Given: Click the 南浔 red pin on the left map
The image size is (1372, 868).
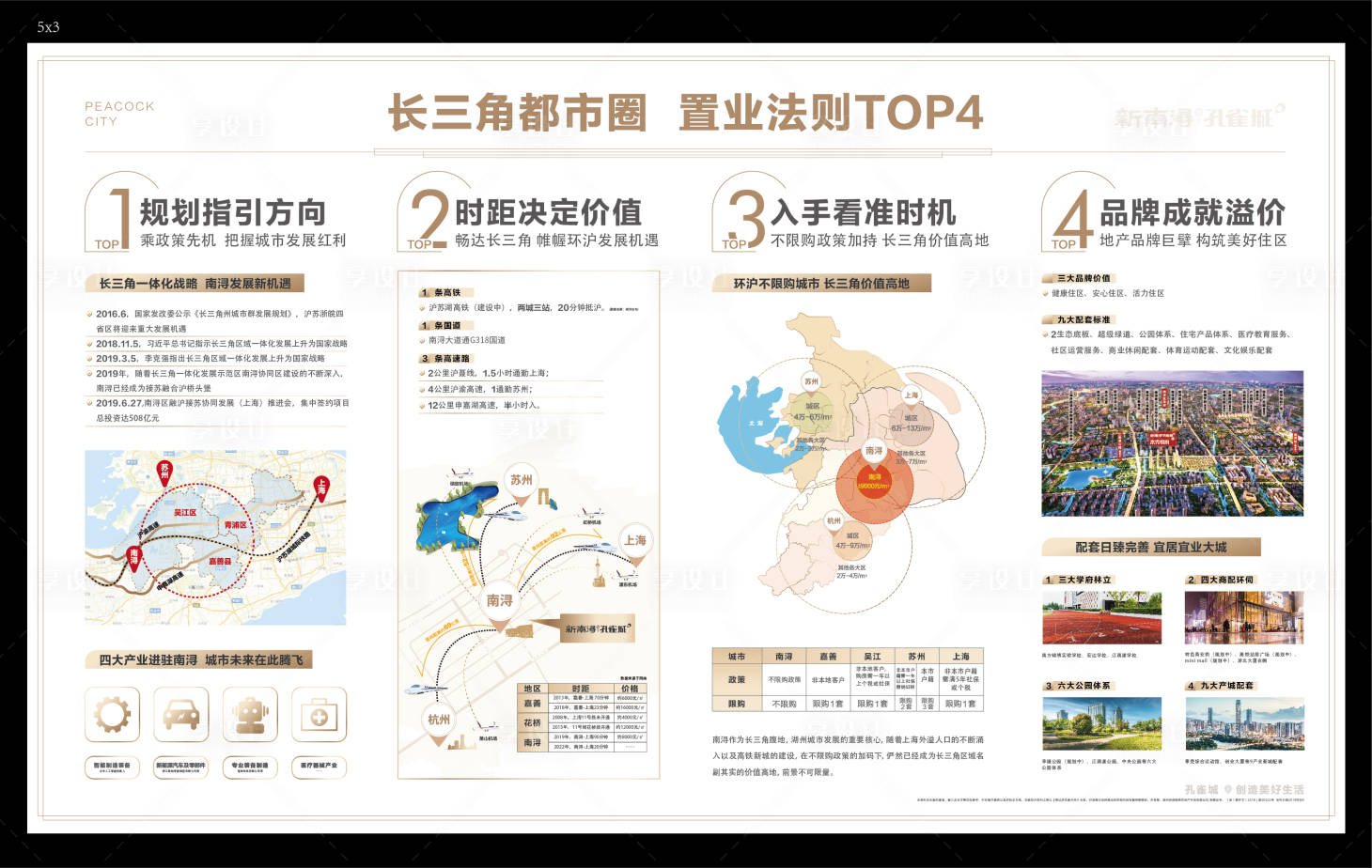Looking at the screenshot, I should tap(134, 558).
